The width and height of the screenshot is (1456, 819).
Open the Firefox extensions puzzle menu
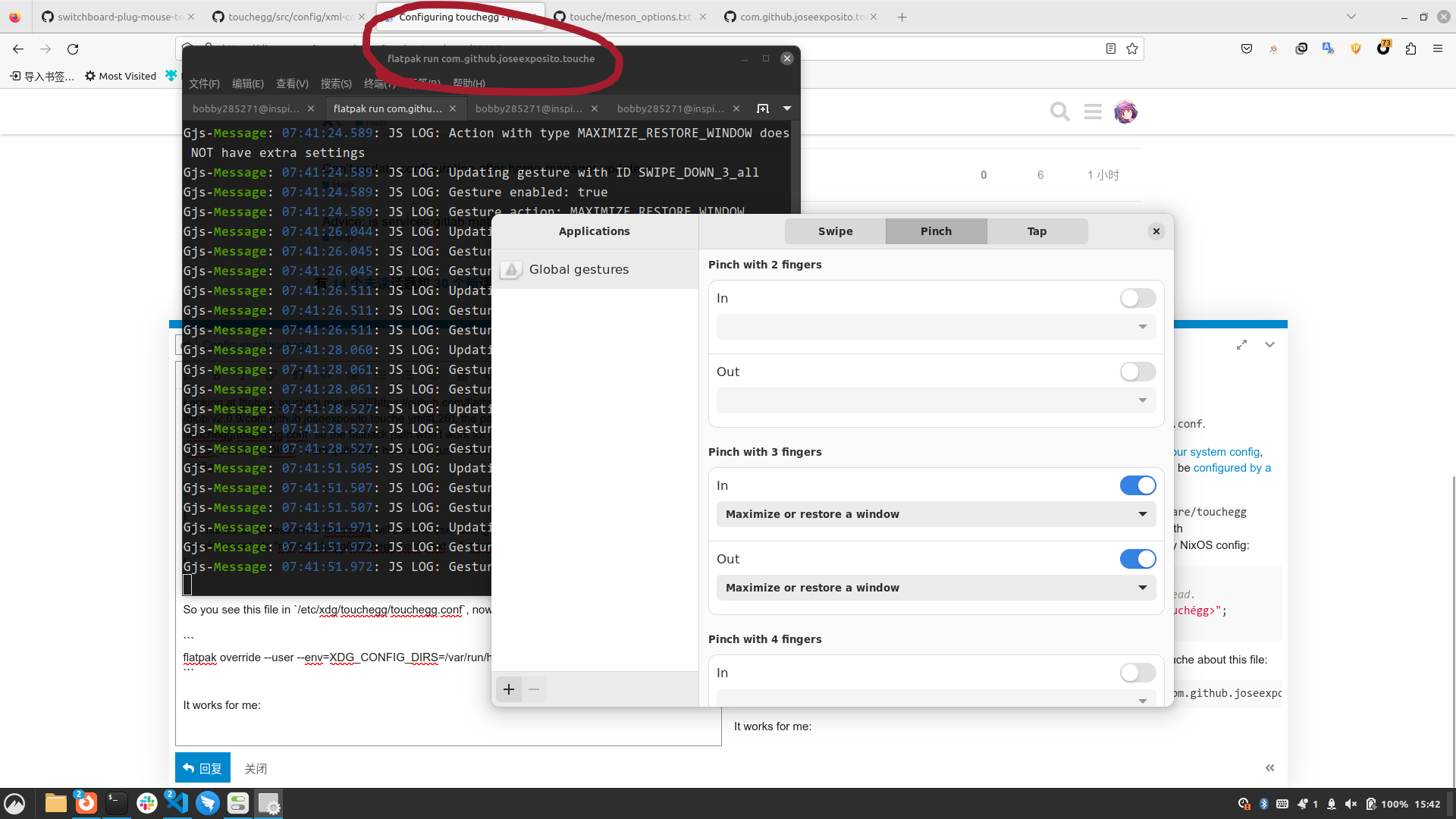coord(1410,49)
